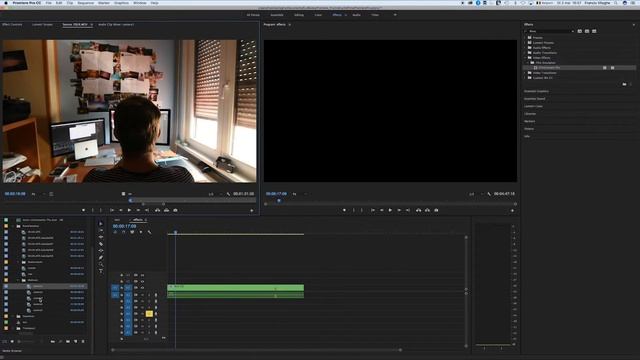Open Source monitor settings wrench
640x360 pixels.
(x=228, y=194)
